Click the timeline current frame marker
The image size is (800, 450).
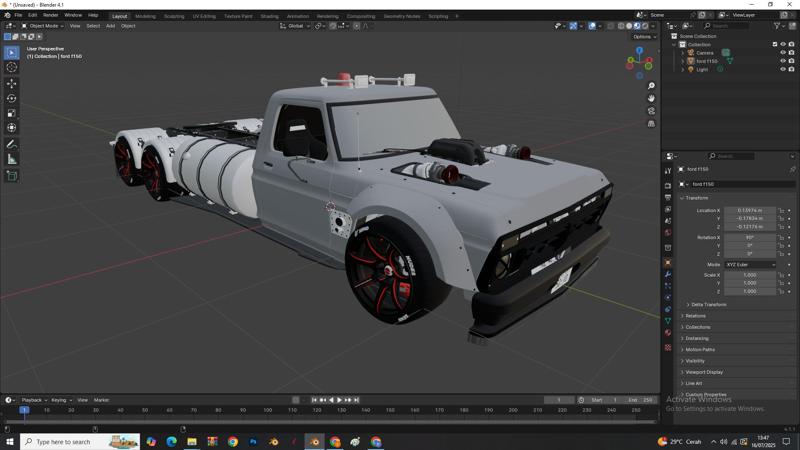pyautogui.click(x=24, y=410)
